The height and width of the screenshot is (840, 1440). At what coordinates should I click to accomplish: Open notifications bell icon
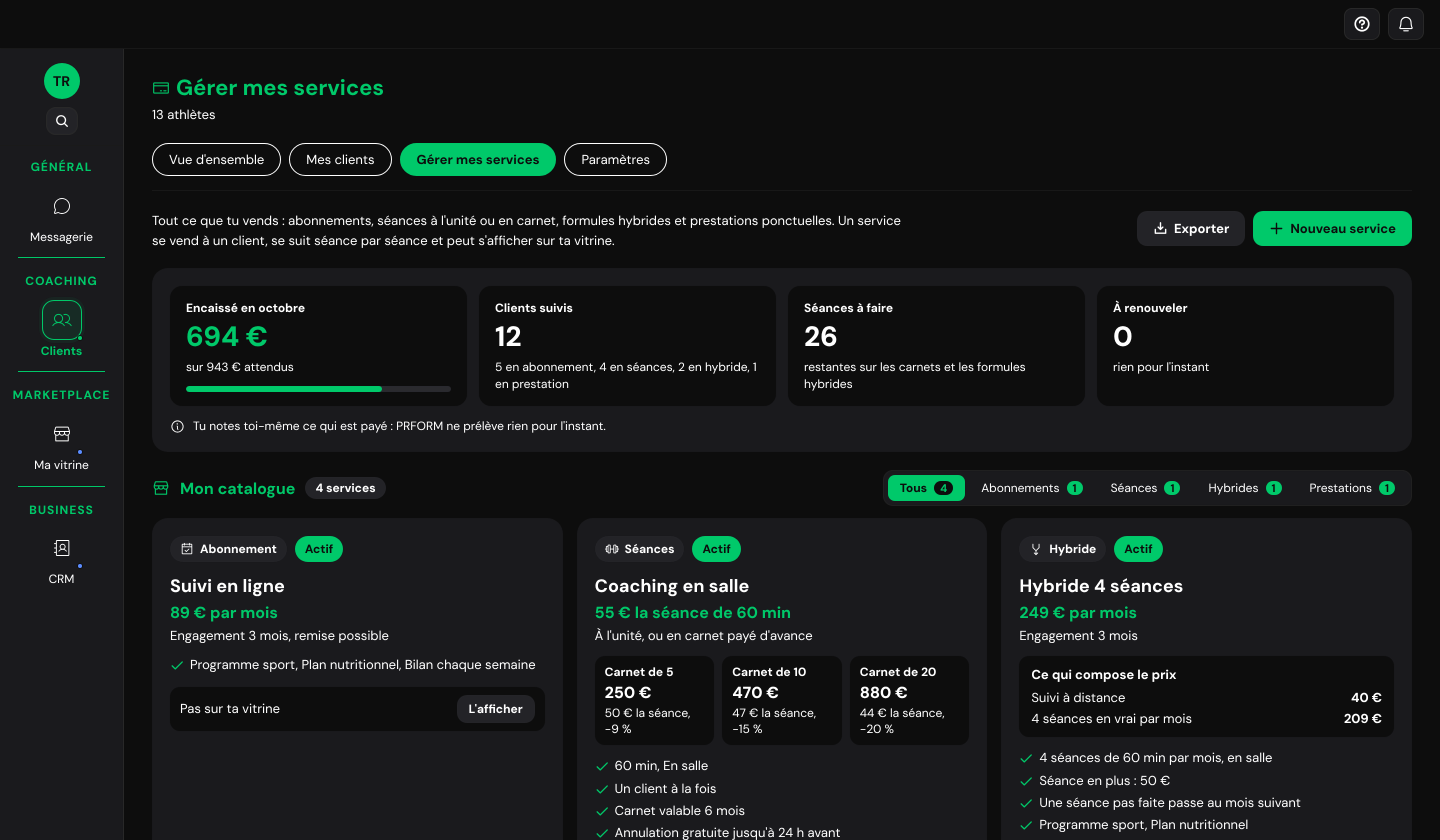[x=1405, y=24]
